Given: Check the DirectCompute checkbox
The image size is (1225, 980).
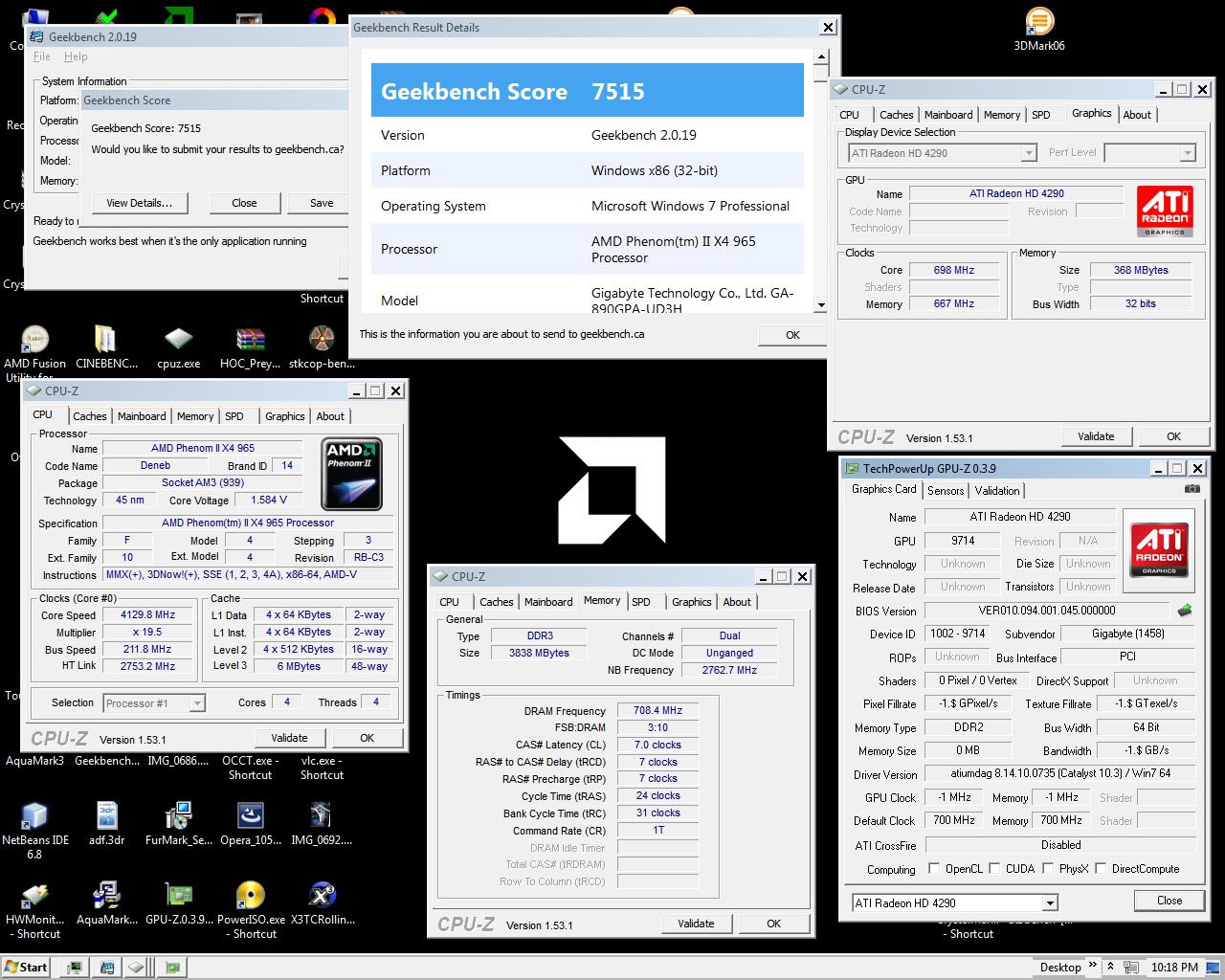Looking at the screenshot, I should (x=1101, y=869).
